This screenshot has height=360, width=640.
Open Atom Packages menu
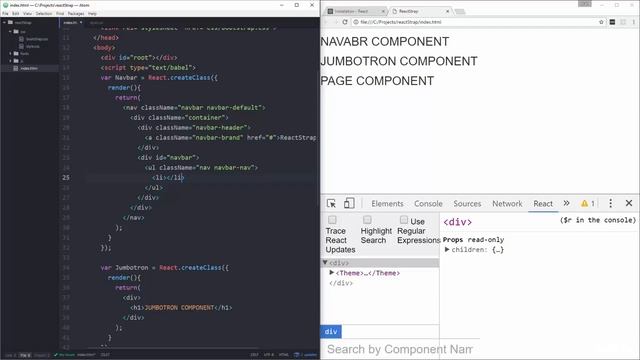point(76,13)
